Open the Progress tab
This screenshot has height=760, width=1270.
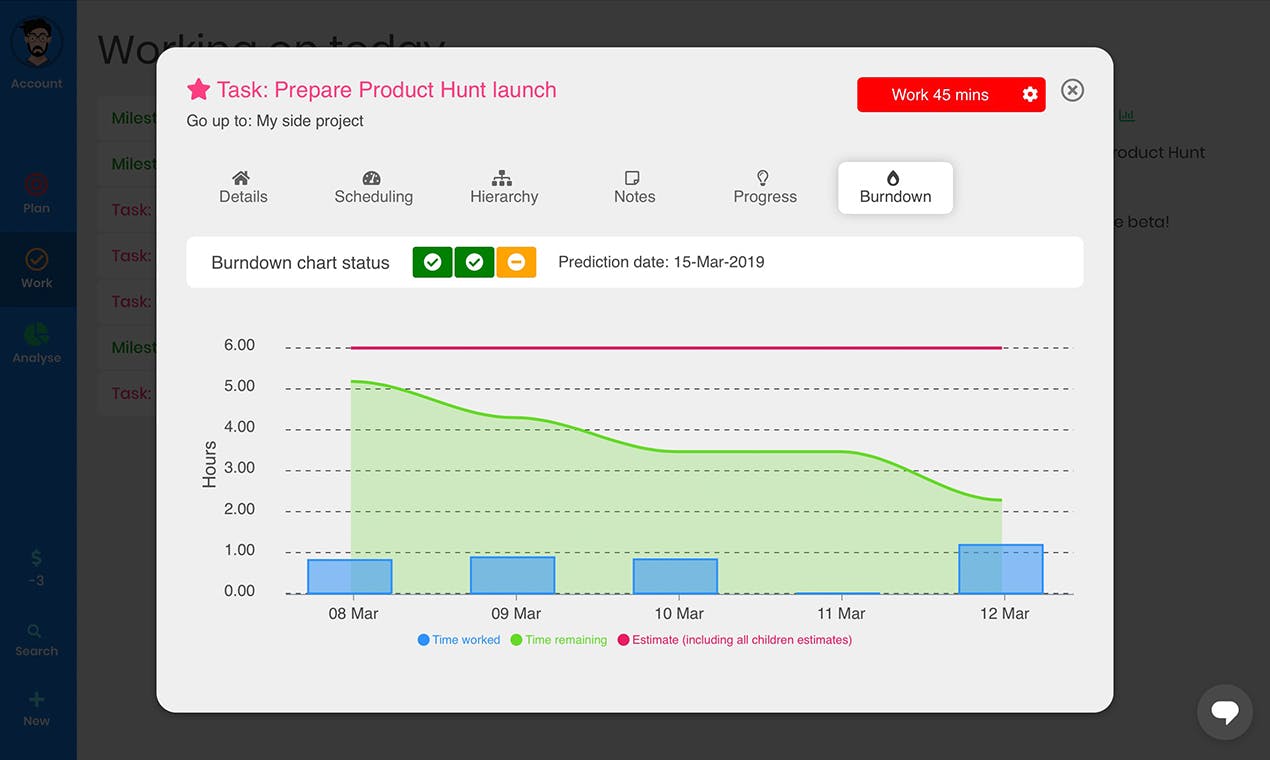pos(765,187)
